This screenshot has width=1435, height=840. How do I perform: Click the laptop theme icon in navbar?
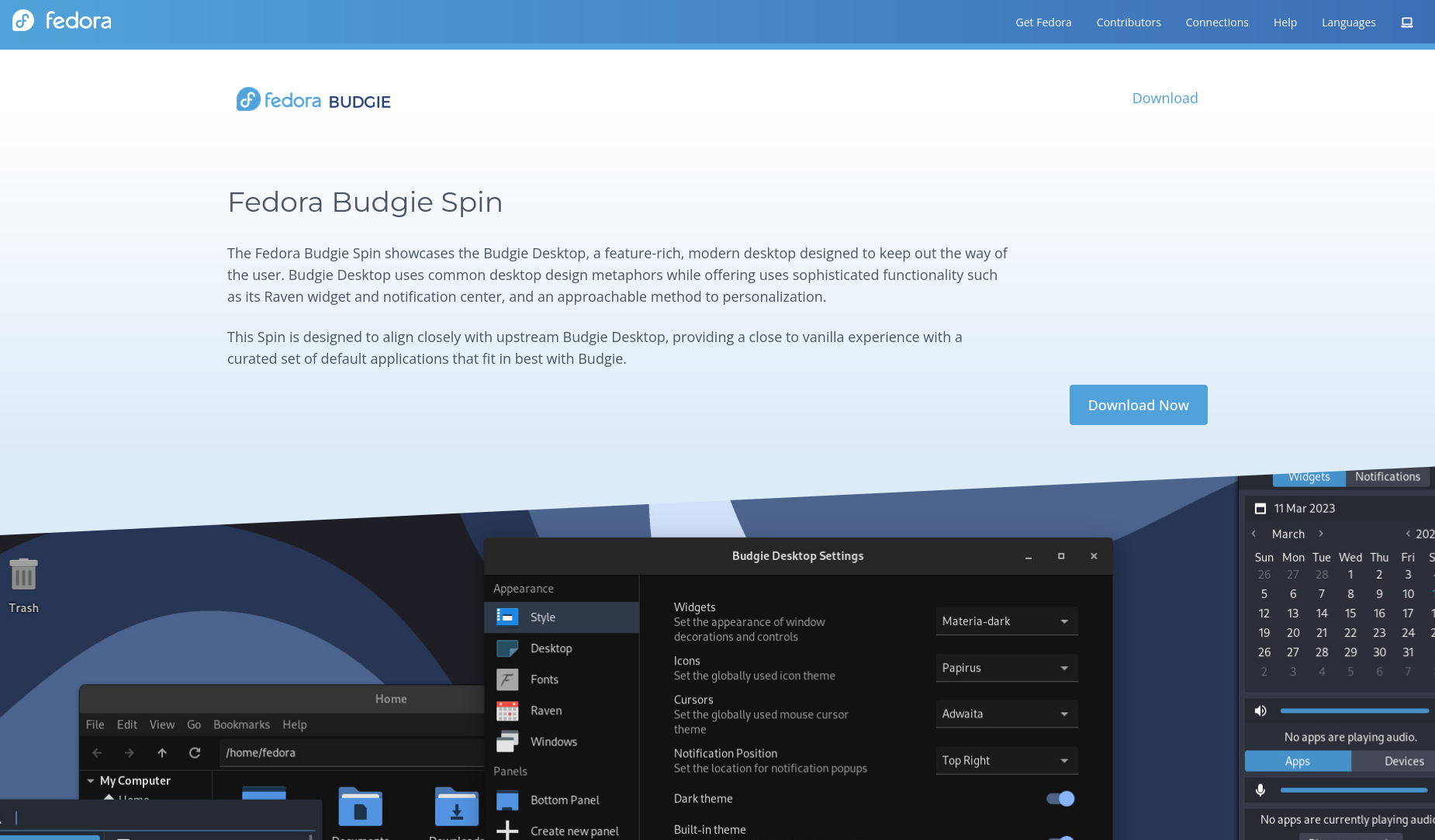point(1407,22)
